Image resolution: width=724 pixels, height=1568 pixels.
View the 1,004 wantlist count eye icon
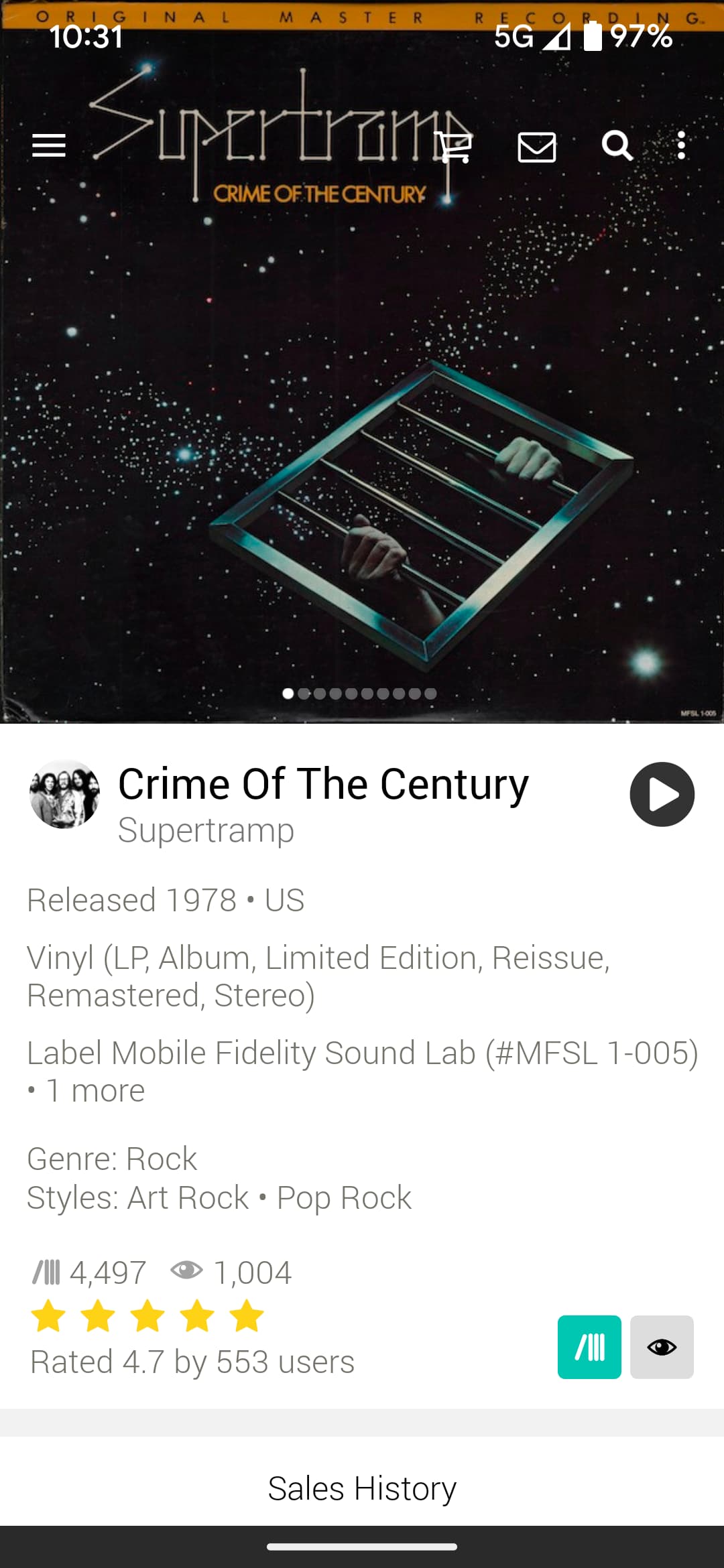click(x=186, y=1270)
